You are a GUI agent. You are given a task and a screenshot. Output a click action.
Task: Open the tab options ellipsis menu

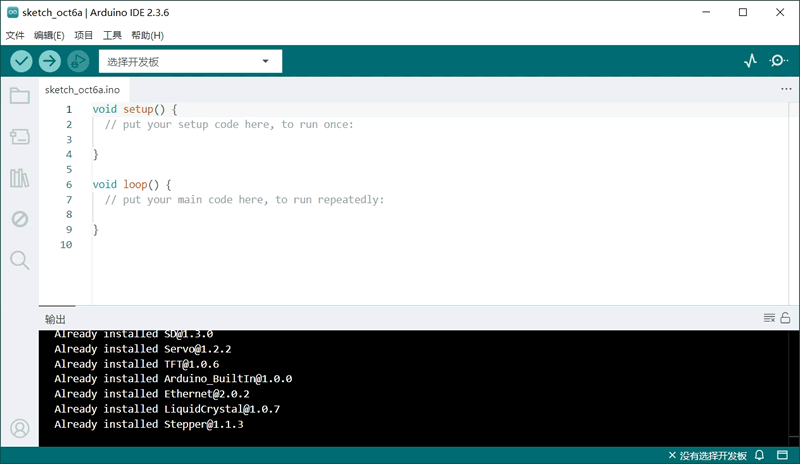pos(786,89)
